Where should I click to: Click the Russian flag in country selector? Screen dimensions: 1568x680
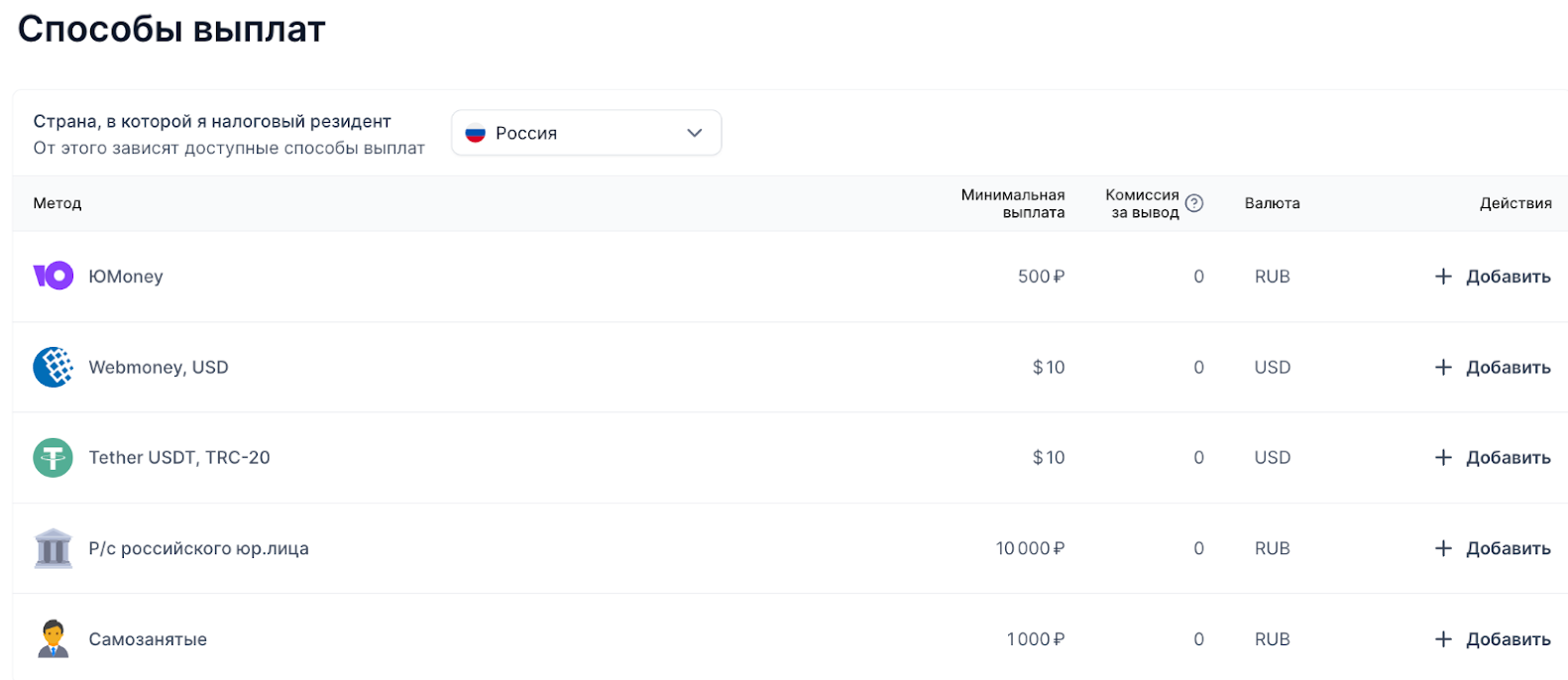point(476,133)
